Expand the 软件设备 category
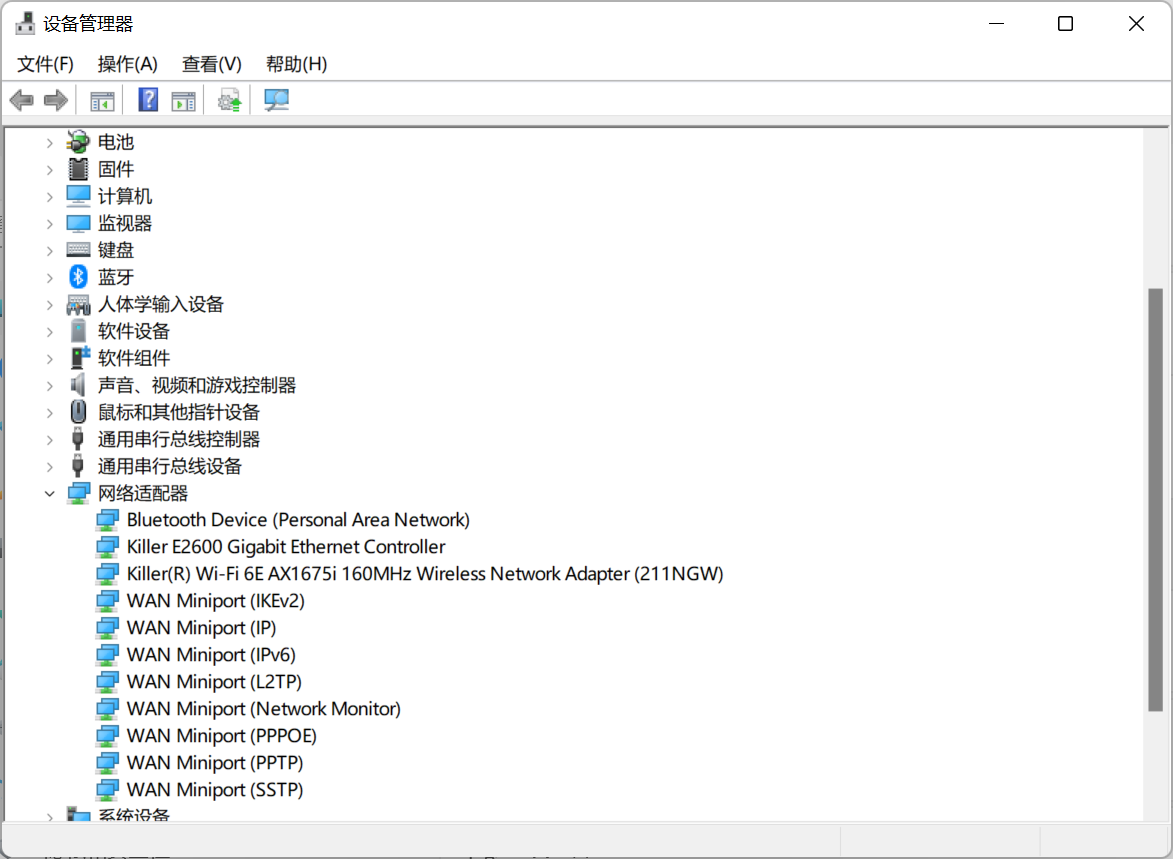This screenshot has width=1173, height=859. (x=49, y=331)
